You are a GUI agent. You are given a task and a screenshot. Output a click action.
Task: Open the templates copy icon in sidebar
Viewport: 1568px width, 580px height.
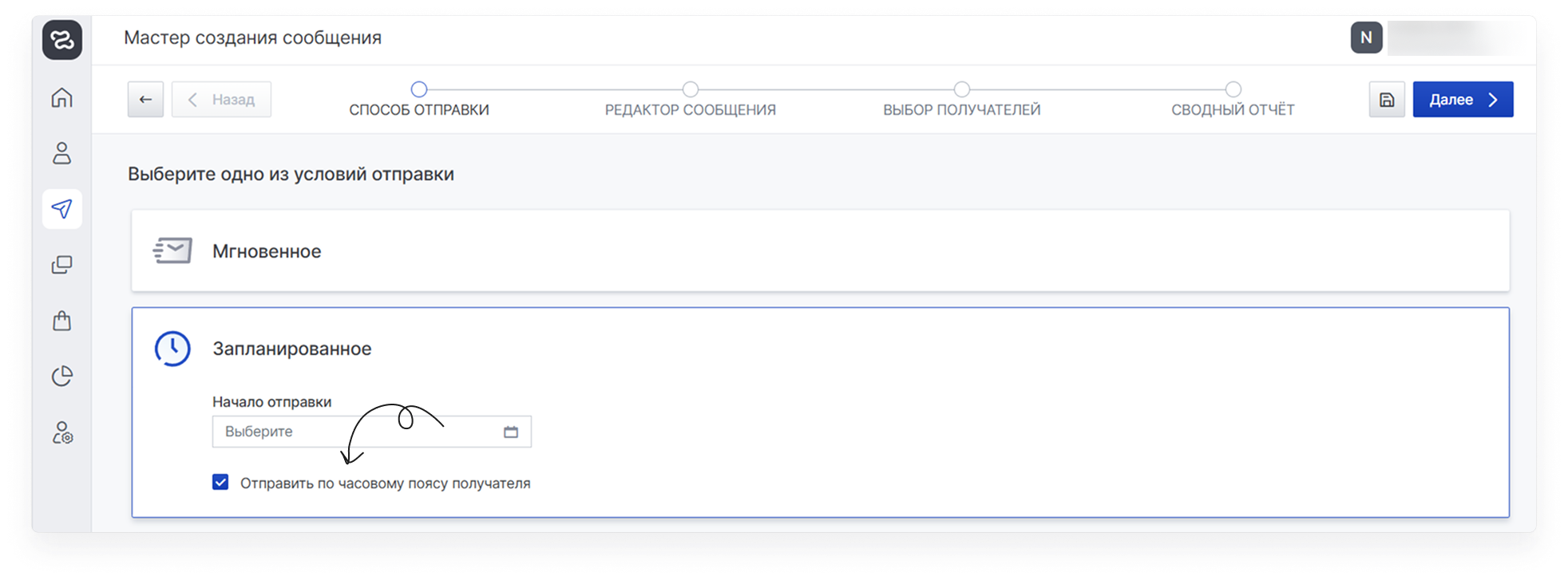[x=62, y=265]
